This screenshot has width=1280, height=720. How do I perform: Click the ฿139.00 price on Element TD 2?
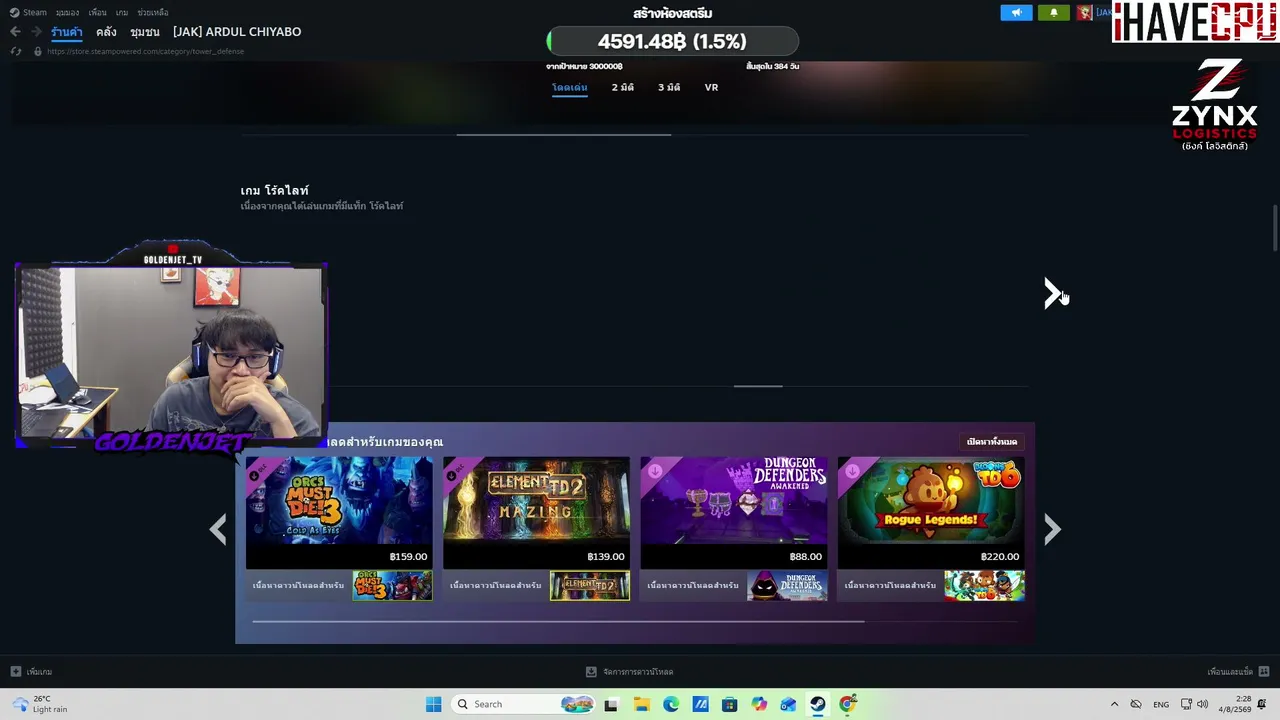click(x=606, y=556)
